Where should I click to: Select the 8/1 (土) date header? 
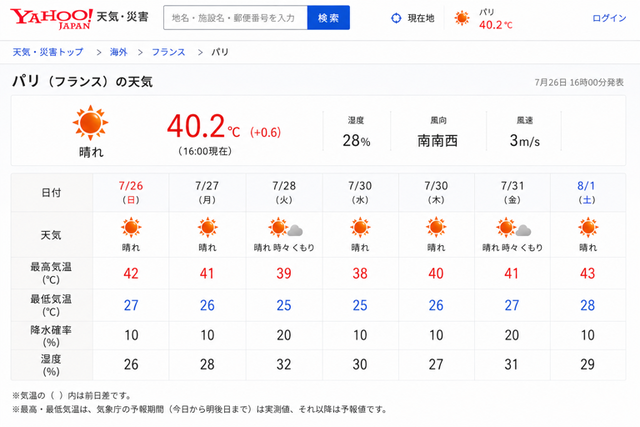pos(587,193)
